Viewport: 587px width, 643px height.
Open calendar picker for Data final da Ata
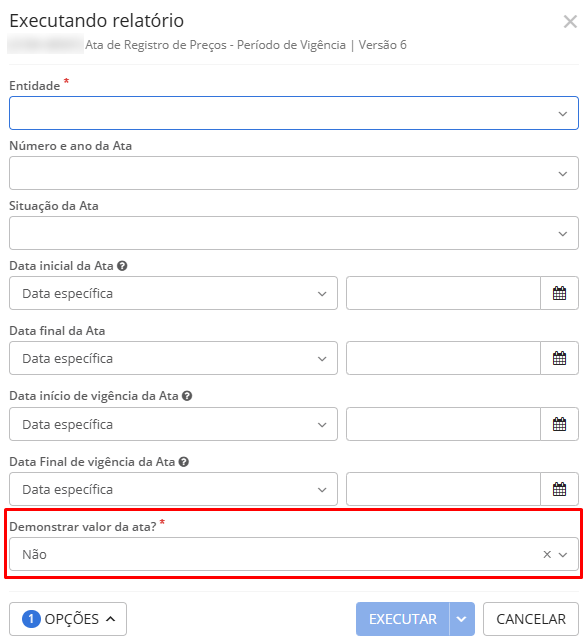coord(559,358)
